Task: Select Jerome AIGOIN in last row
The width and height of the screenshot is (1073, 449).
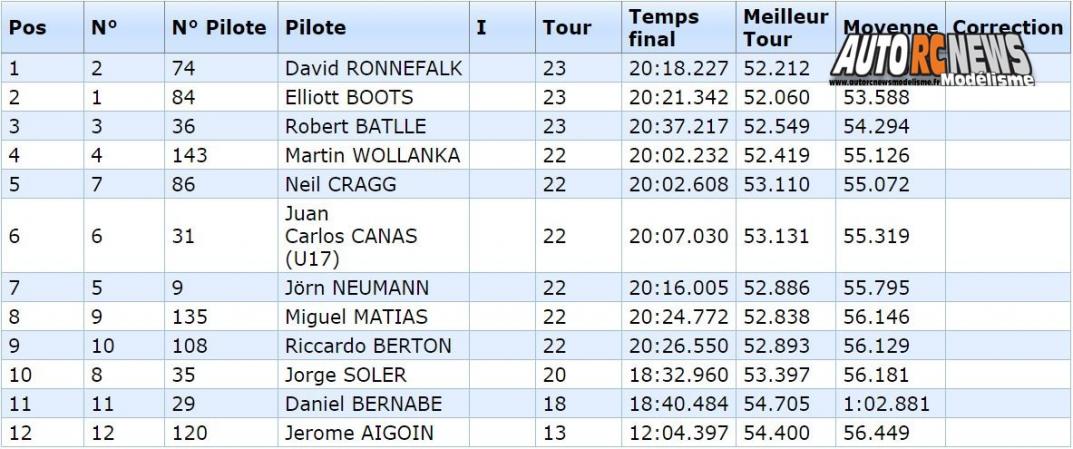Action: pos(359,433)
